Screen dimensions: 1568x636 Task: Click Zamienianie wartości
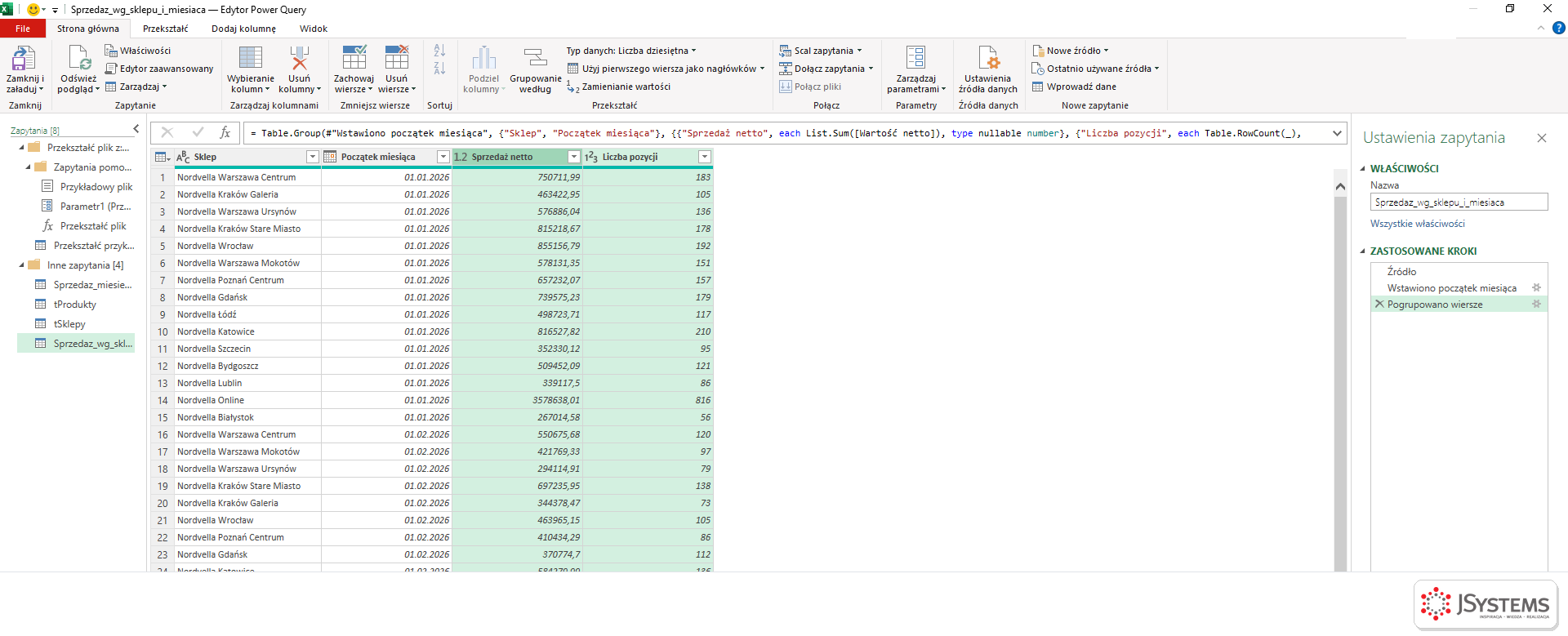point(619,87)
